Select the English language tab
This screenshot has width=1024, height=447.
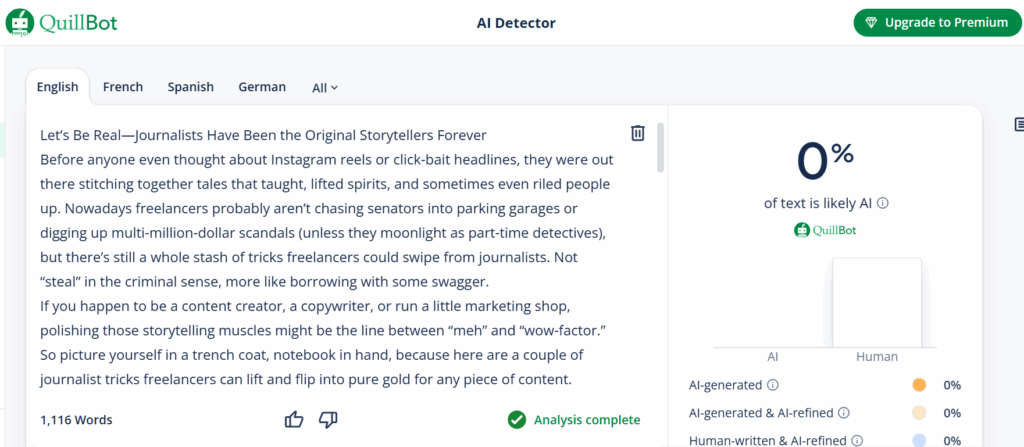[x=57, y=87]
